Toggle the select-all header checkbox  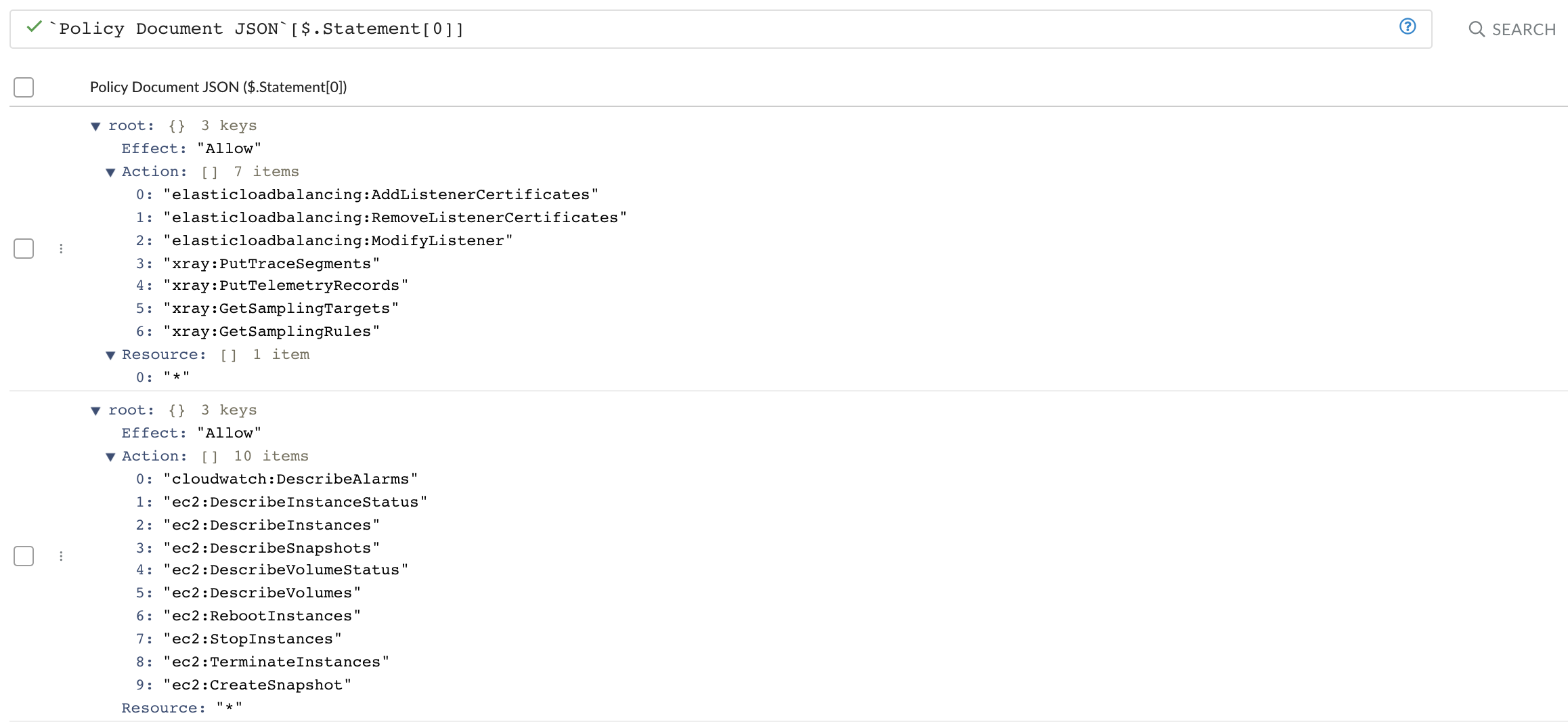coord(24,87)
